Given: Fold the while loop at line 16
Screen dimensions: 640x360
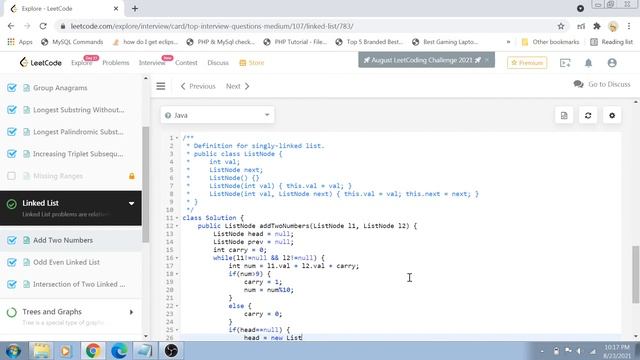Looking at the screenshot, I should click(177, 258).
